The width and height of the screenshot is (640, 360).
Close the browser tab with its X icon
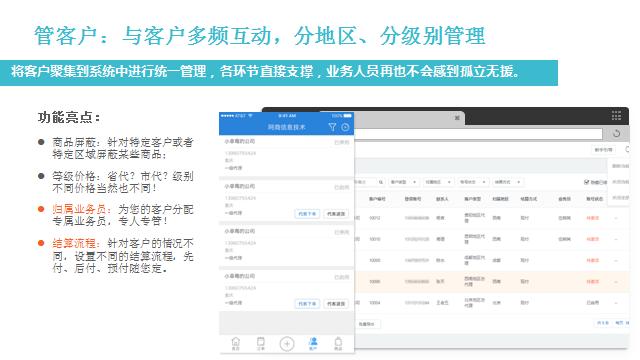click(457, 118)
